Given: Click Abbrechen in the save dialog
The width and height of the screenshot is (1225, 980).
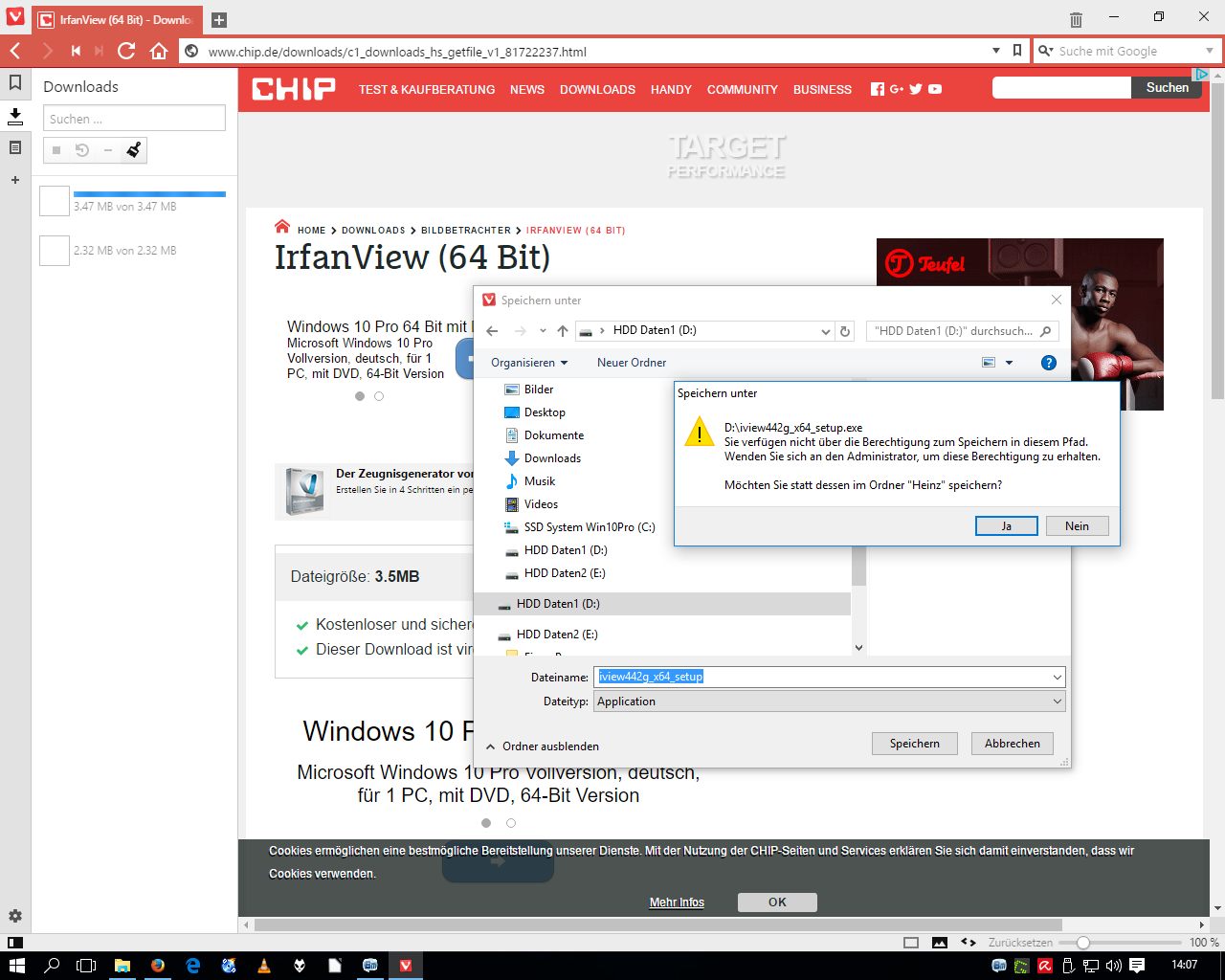Looking at the screenshot, I should point(1013,744).
